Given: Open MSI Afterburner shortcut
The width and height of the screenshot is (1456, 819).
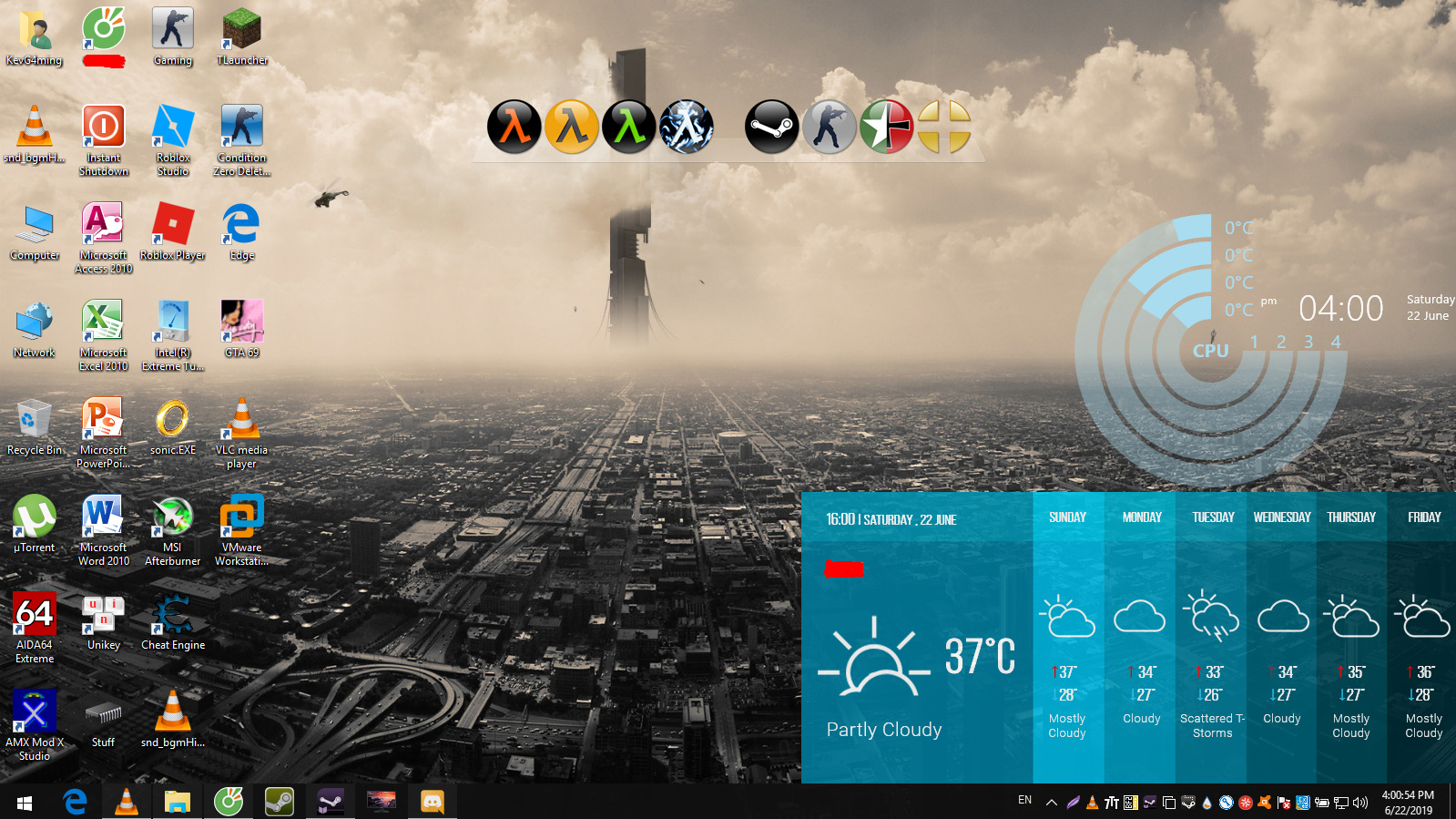Looking at the screenshot, I should tap(173, 530).
